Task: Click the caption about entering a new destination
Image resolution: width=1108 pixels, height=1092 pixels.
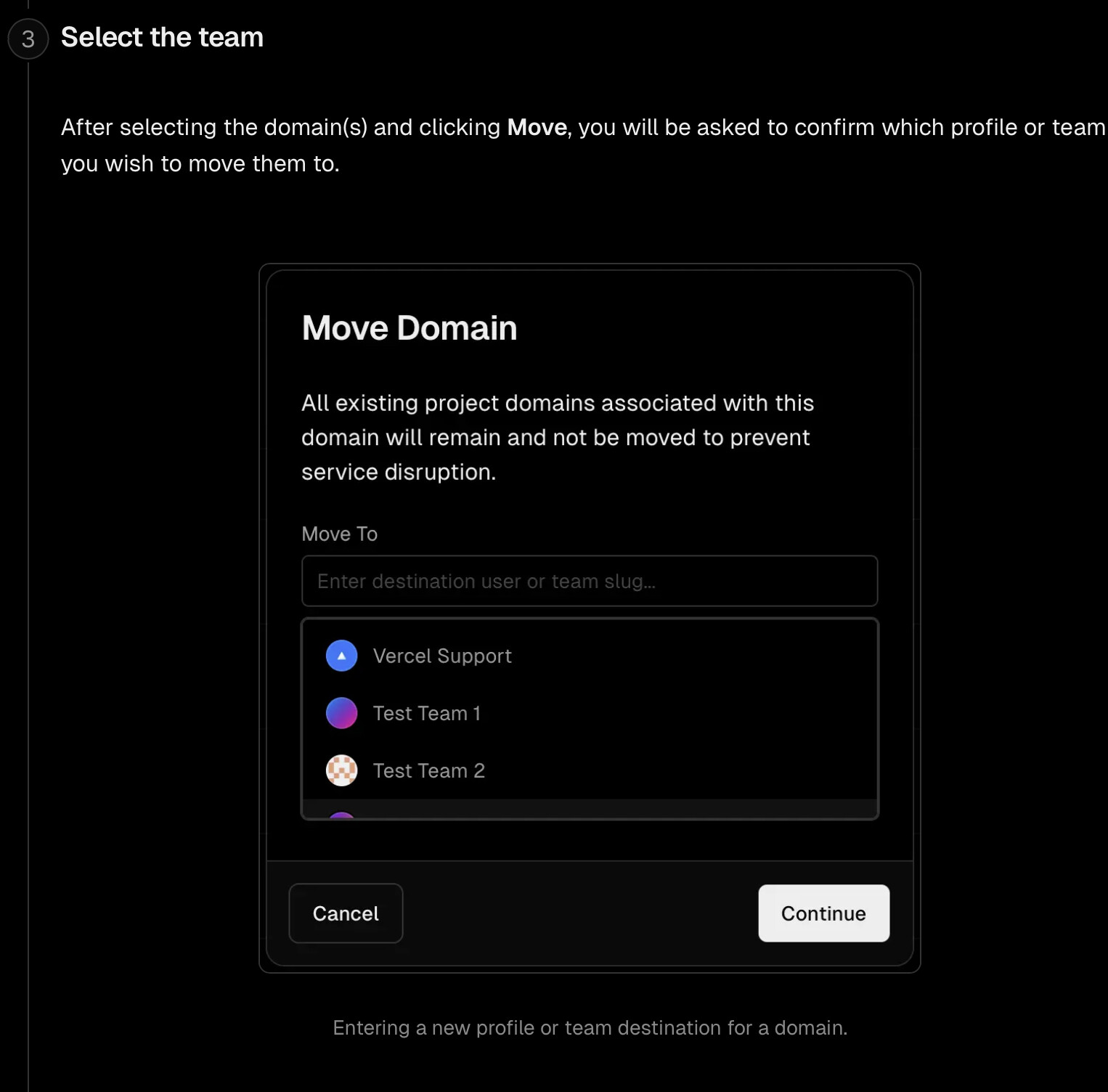Action: click(590, 1028)
